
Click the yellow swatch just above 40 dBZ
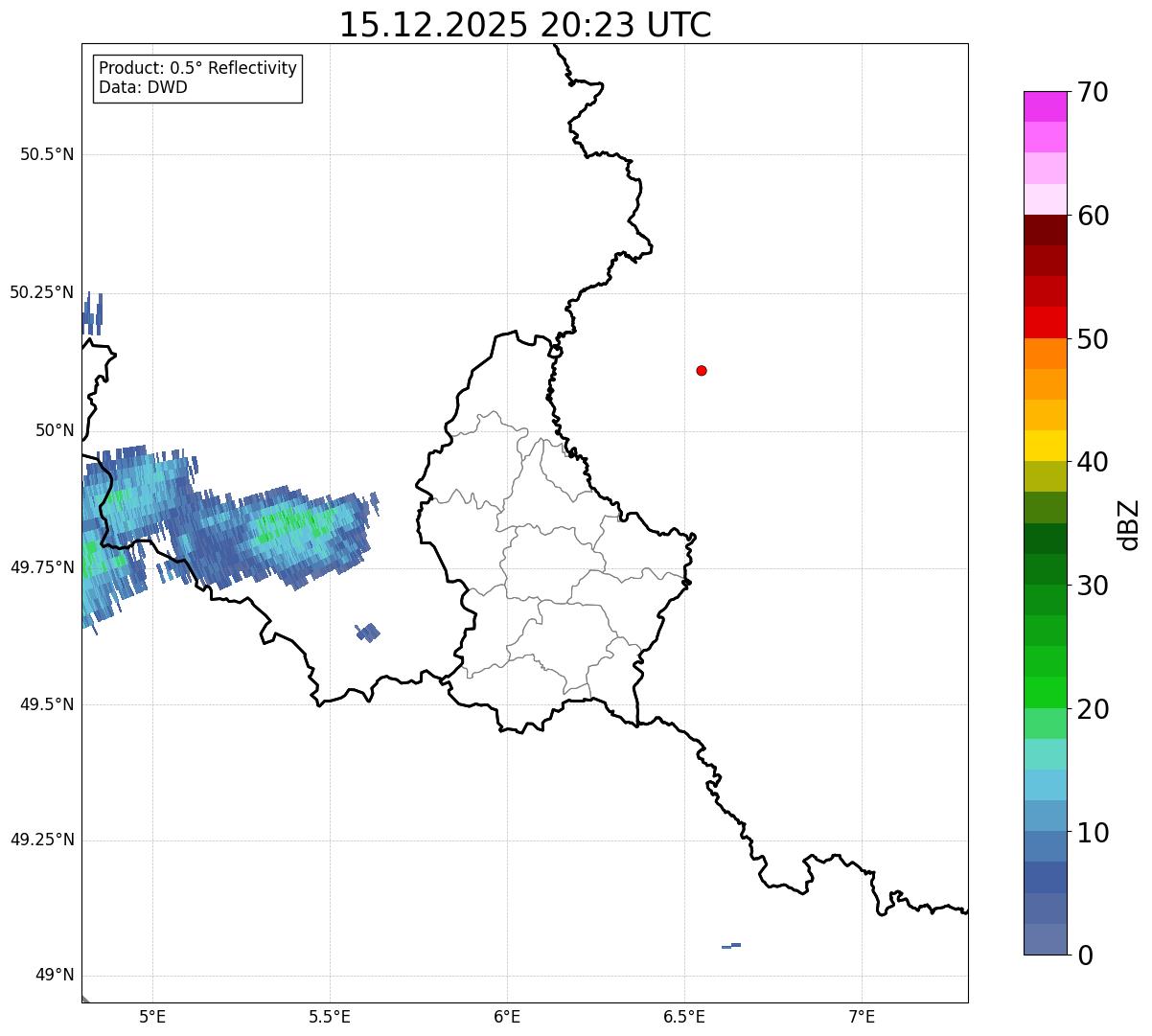tap(1045, 446)
